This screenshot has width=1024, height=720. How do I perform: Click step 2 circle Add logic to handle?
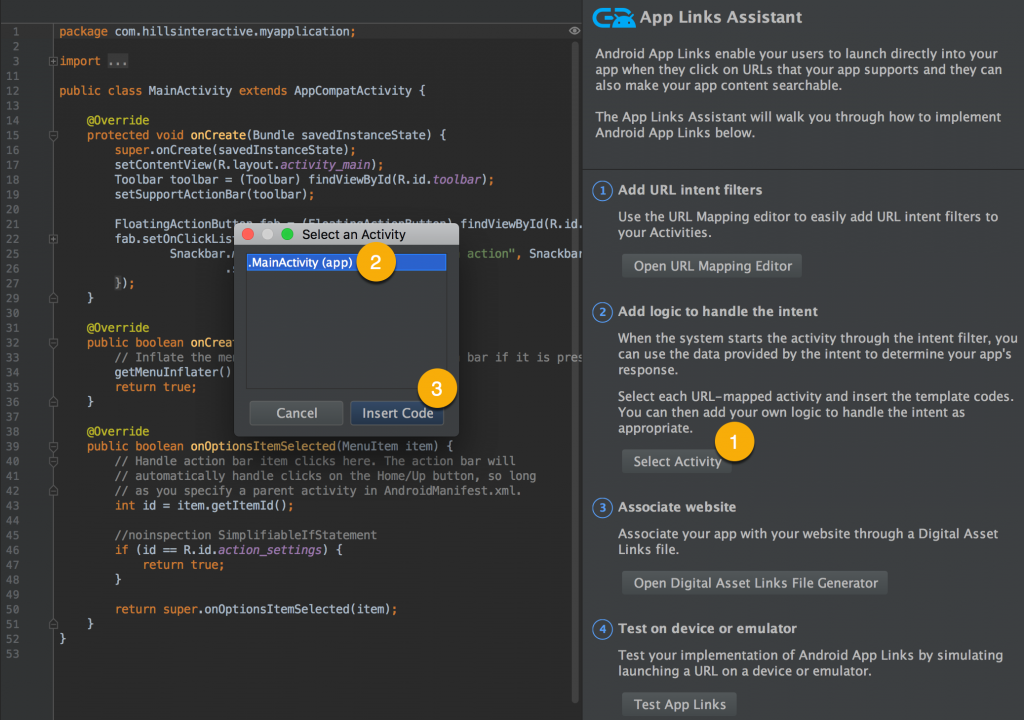pos(602,312)
